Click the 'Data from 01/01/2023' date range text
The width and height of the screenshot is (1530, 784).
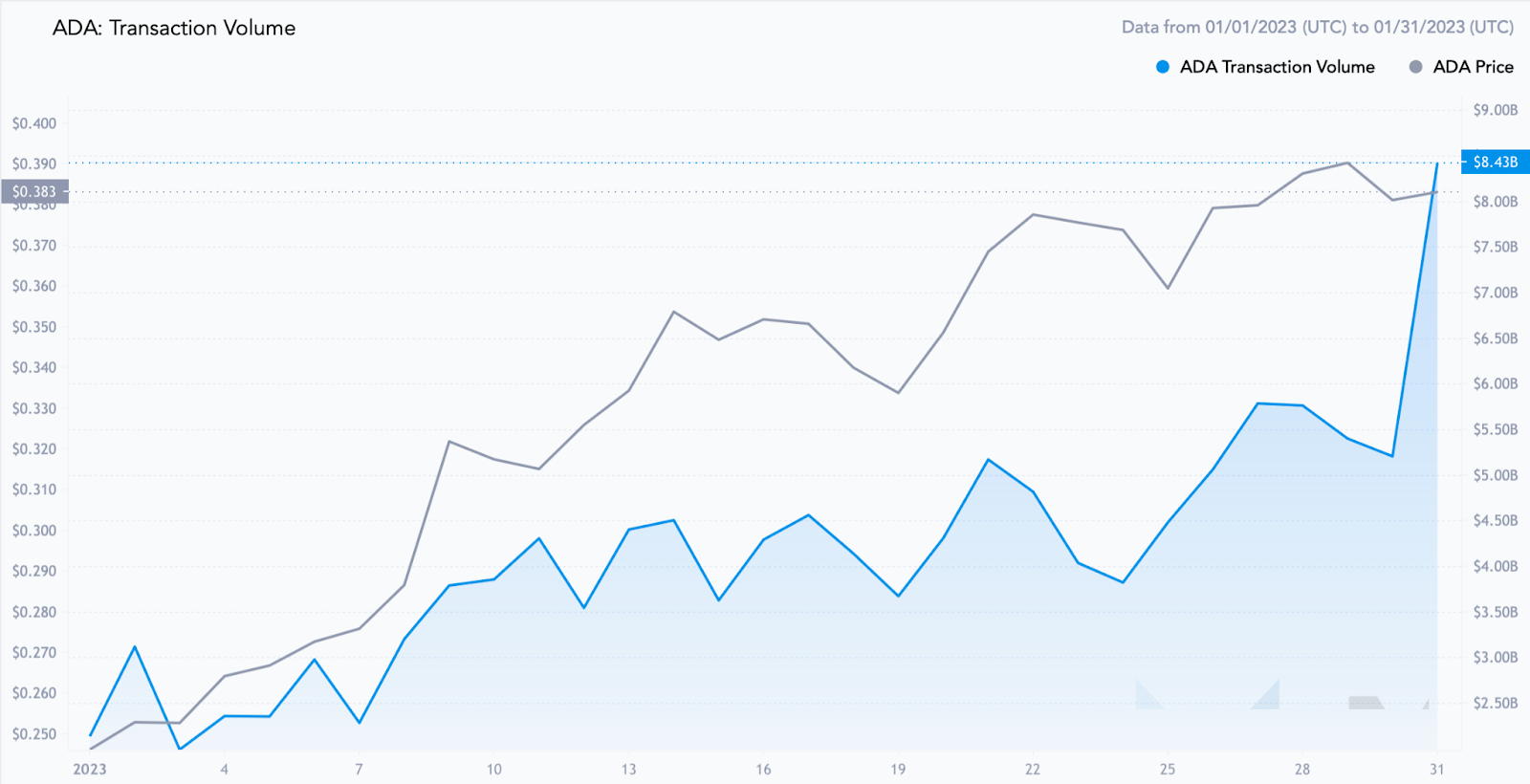1318,27
